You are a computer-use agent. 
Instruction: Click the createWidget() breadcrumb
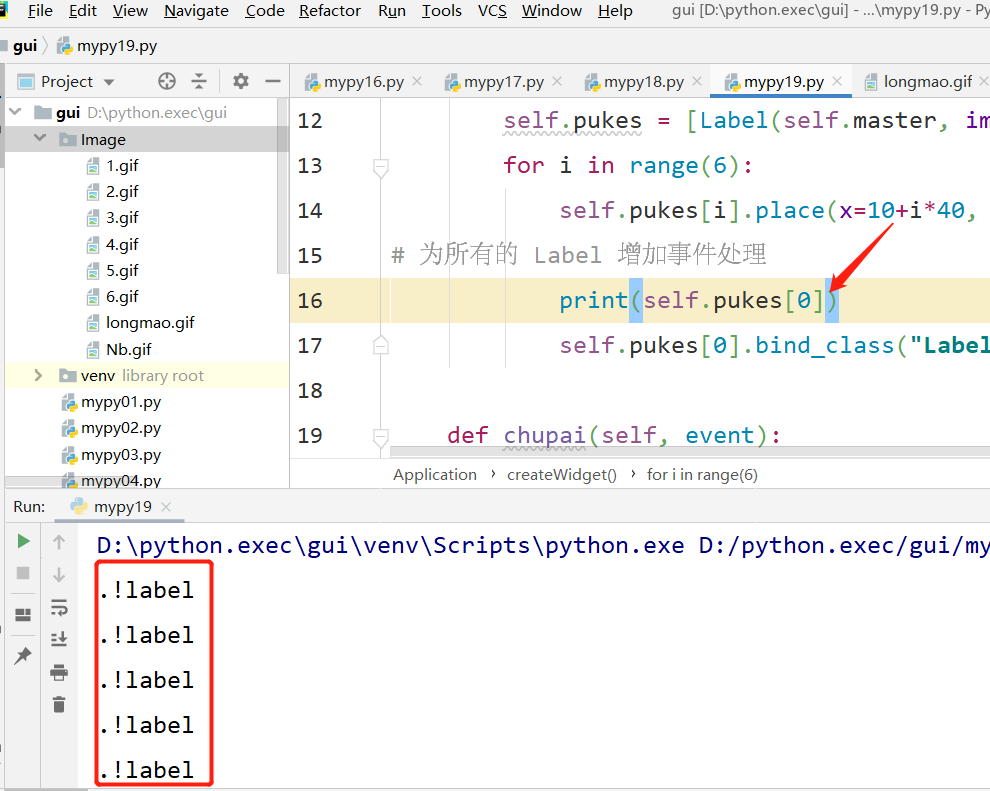562,475
